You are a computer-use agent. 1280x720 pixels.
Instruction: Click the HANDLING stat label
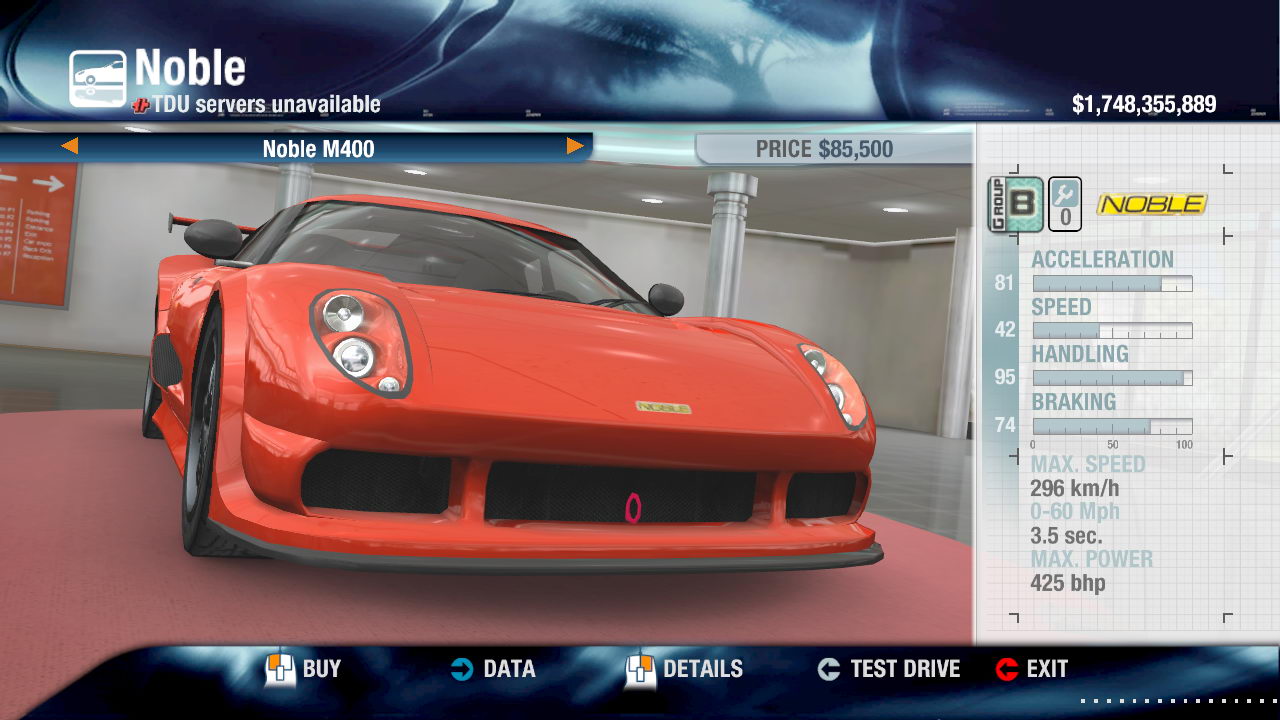[1080, 354]
